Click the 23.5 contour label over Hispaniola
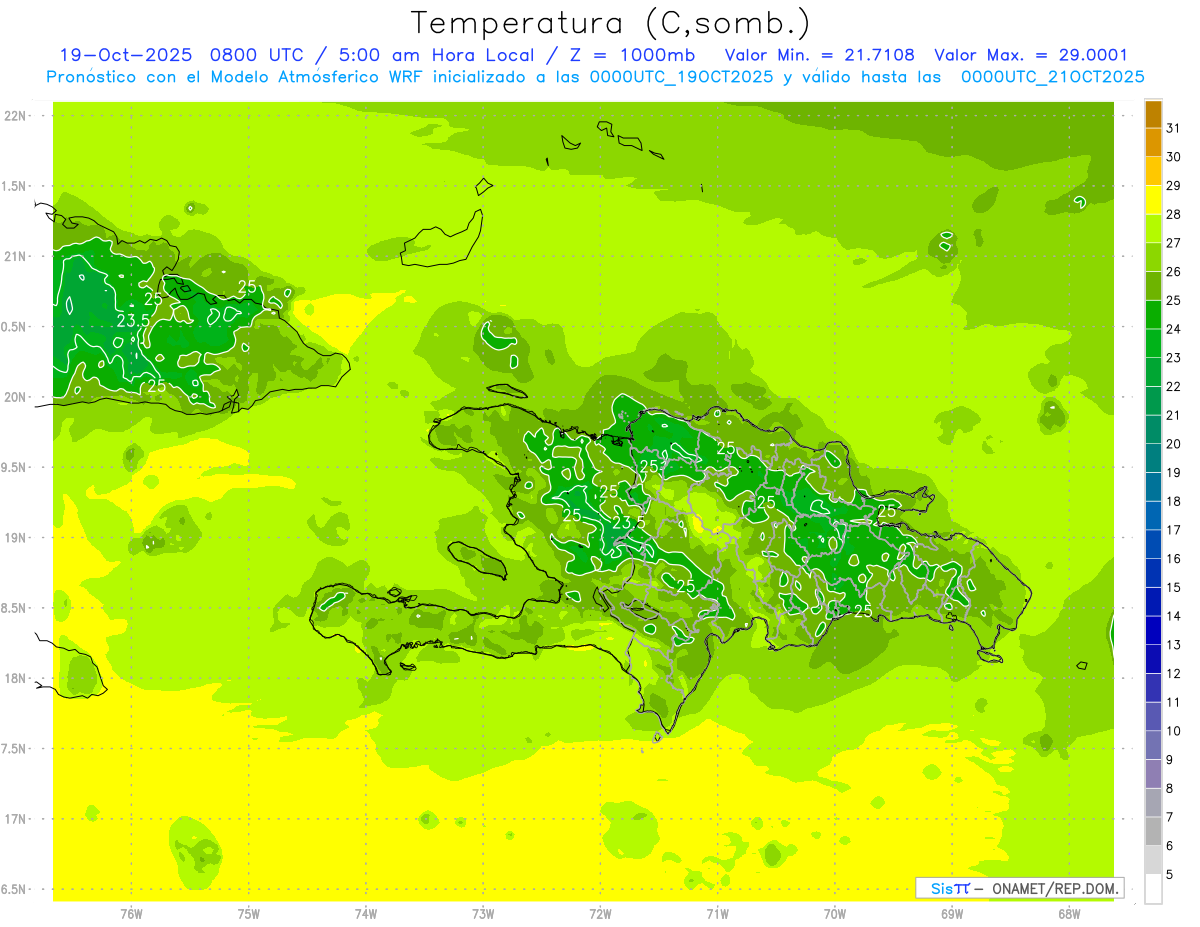Screen dimensions: 1200x927 pyautogui.click(x=628, y=522)
